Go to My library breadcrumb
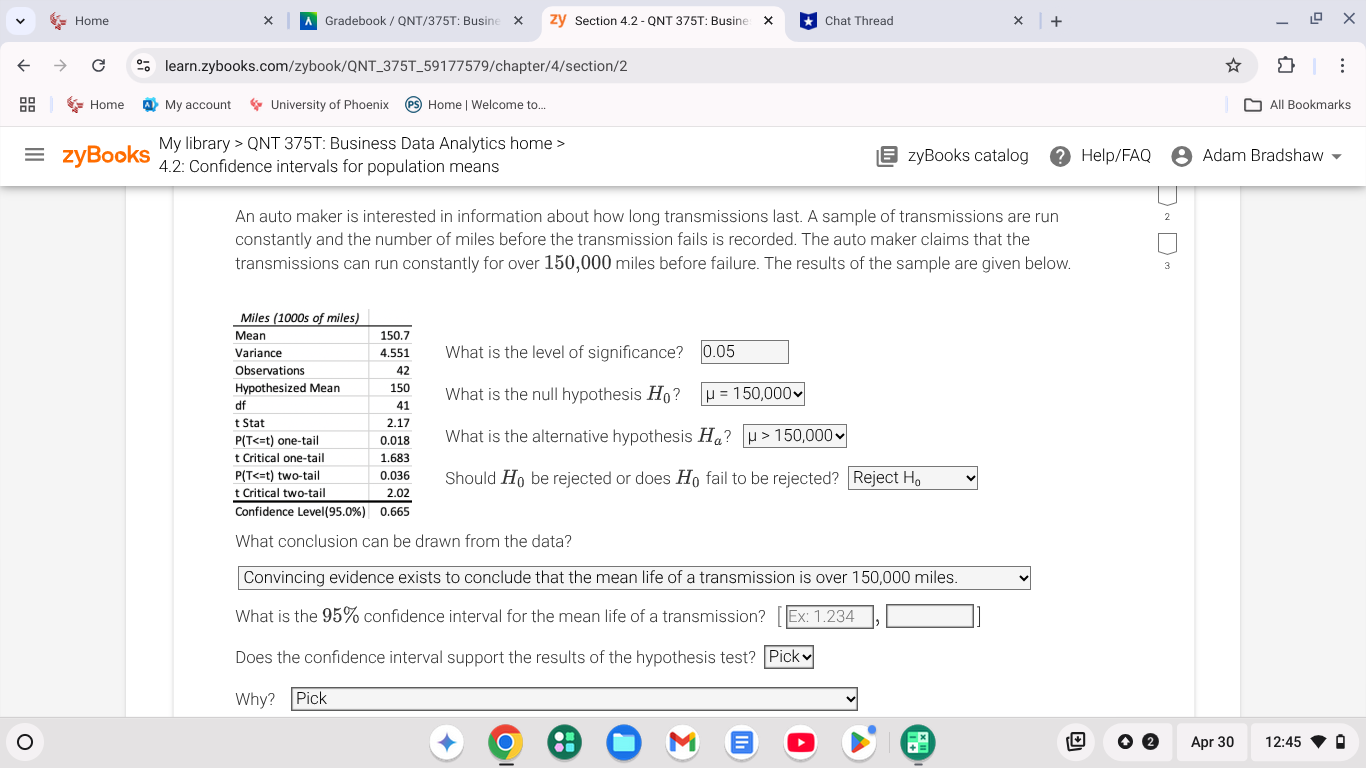The image size is (1366, 768). [x=194, y=143]
